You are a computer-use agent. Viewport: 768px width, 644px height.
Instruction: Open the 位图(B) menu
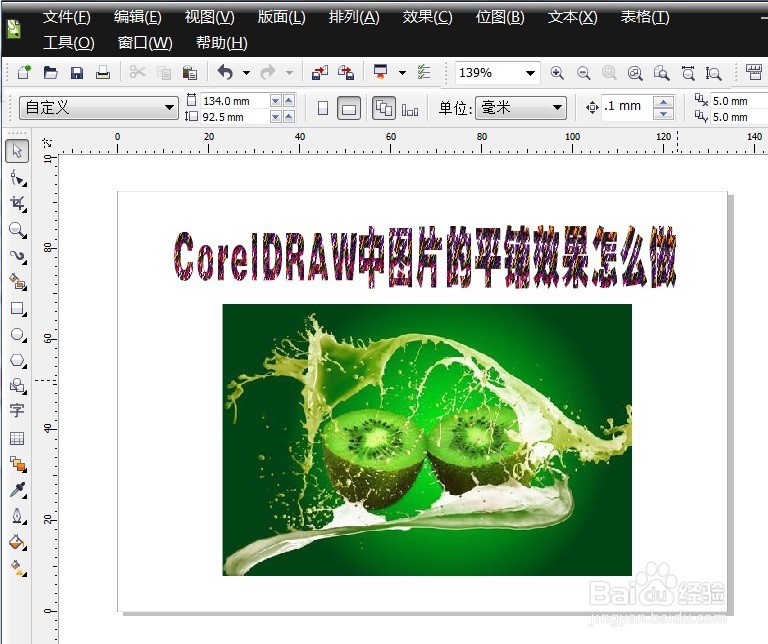click(x=500, y=17)
